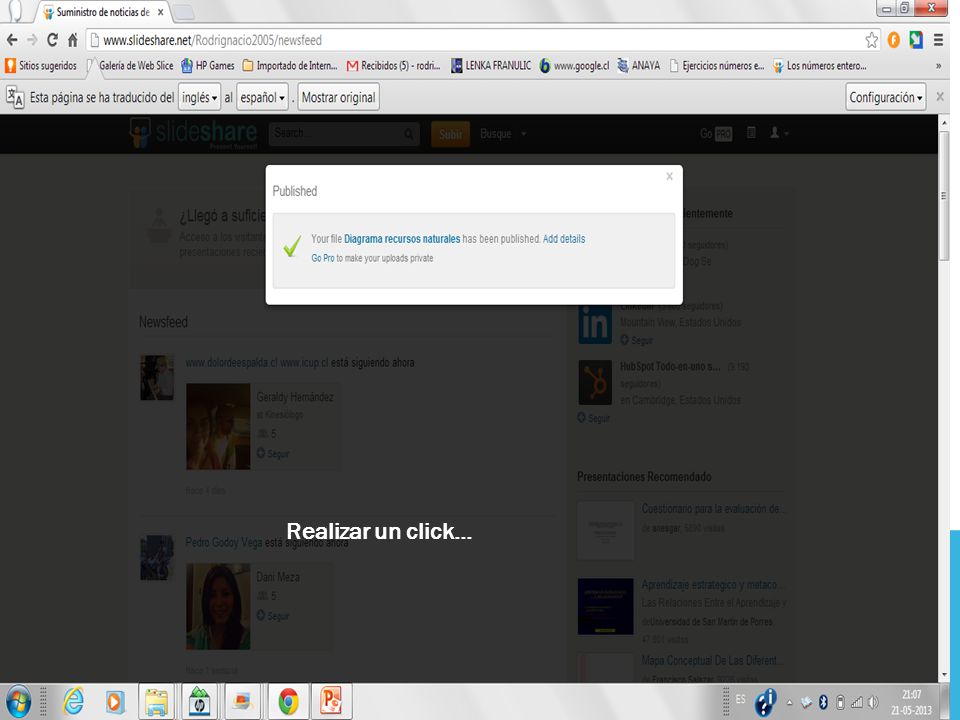Click the orange extension icon beside the star
This screenshot has height=720, width=960.
(x=893, y=40)
